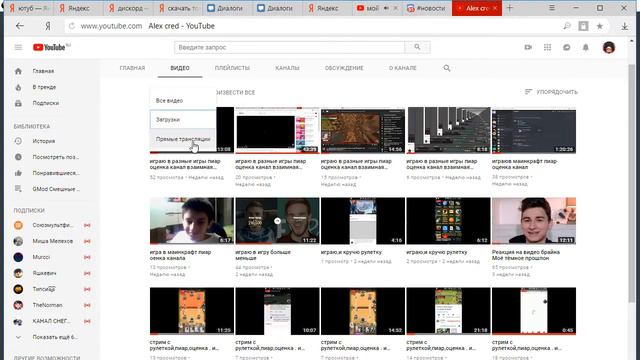640x360 pixels.
Task: Click the История clock icon
Action: pos(18,141)
